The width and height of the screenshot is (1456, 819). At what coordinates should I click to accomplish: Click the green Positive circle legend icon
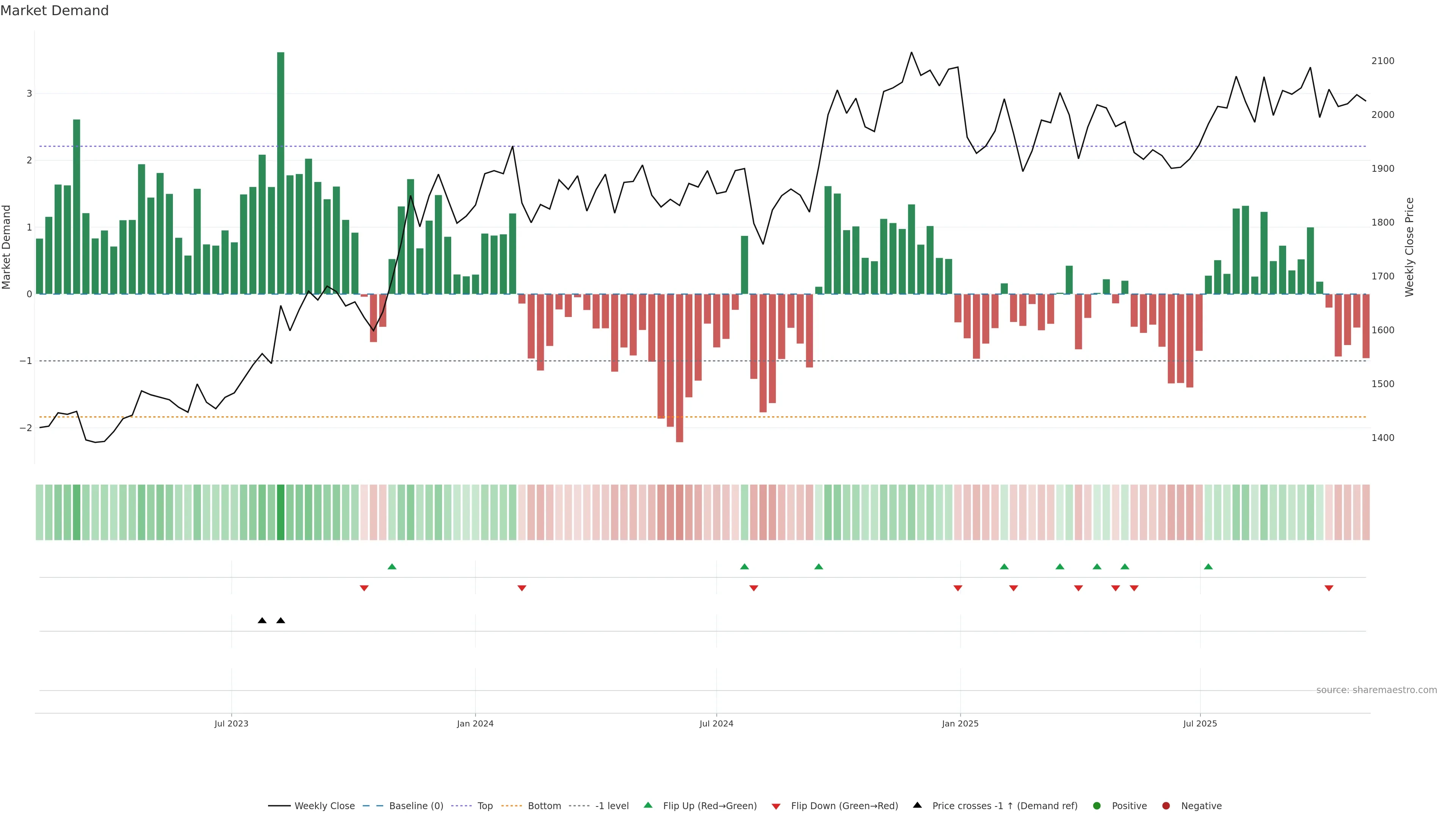pos(1097,805)
